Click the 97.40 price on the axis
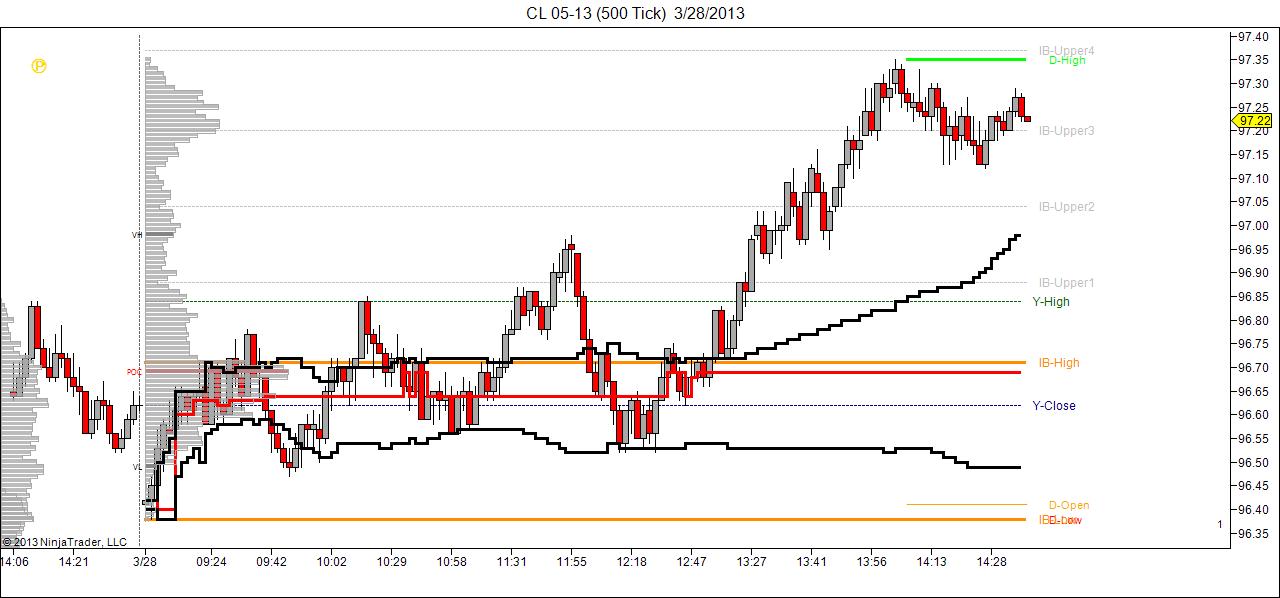The image size is (1280, 598). [1252, 36]
